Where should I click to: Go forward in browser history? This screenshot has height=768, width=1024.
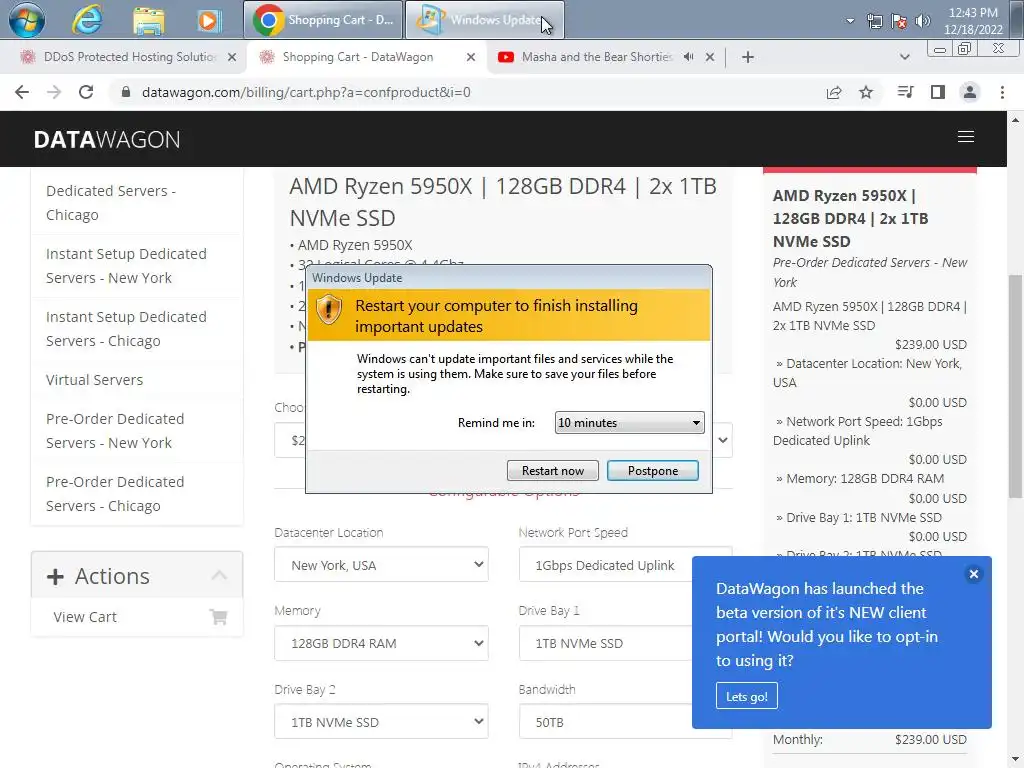(54, 92)
